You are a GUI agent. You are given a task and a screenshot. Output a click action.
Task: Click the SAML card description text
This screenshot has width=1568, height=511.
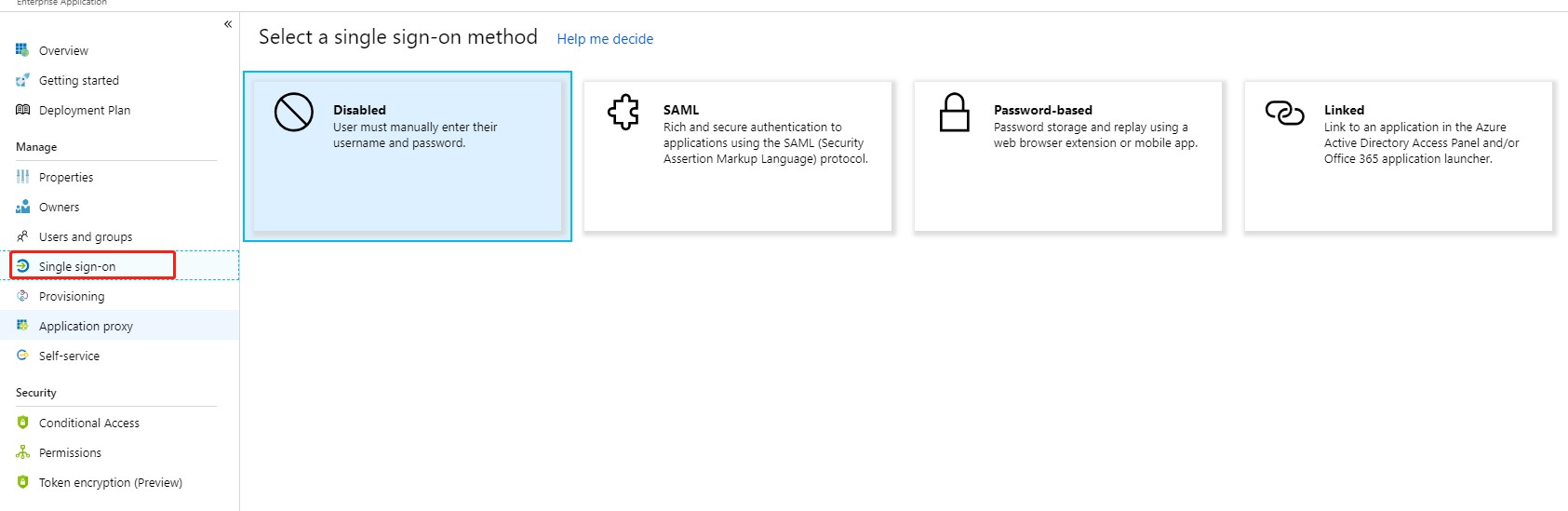click(766, 143)
